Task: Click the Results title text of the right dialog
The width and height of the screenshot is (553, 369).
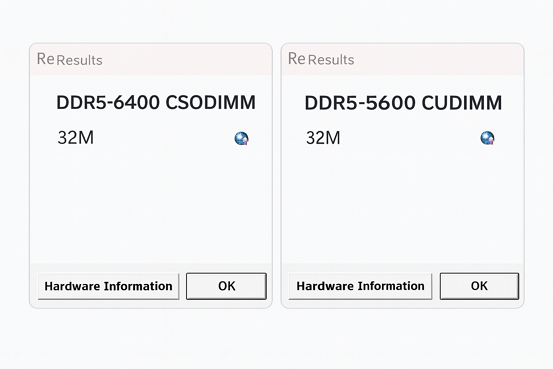Action: click(331, 60)
